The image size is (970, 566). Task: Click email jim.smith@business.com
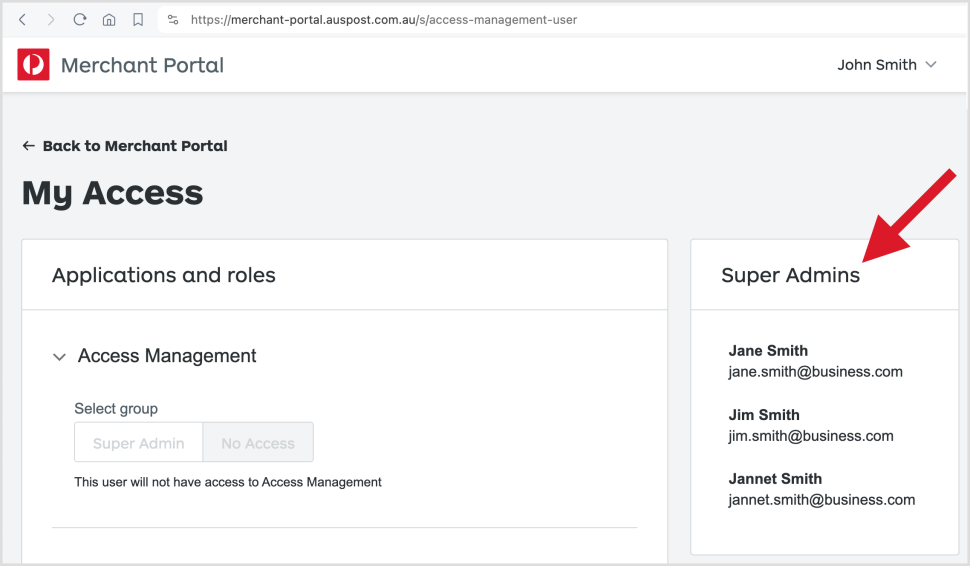(x=811, y=436)
